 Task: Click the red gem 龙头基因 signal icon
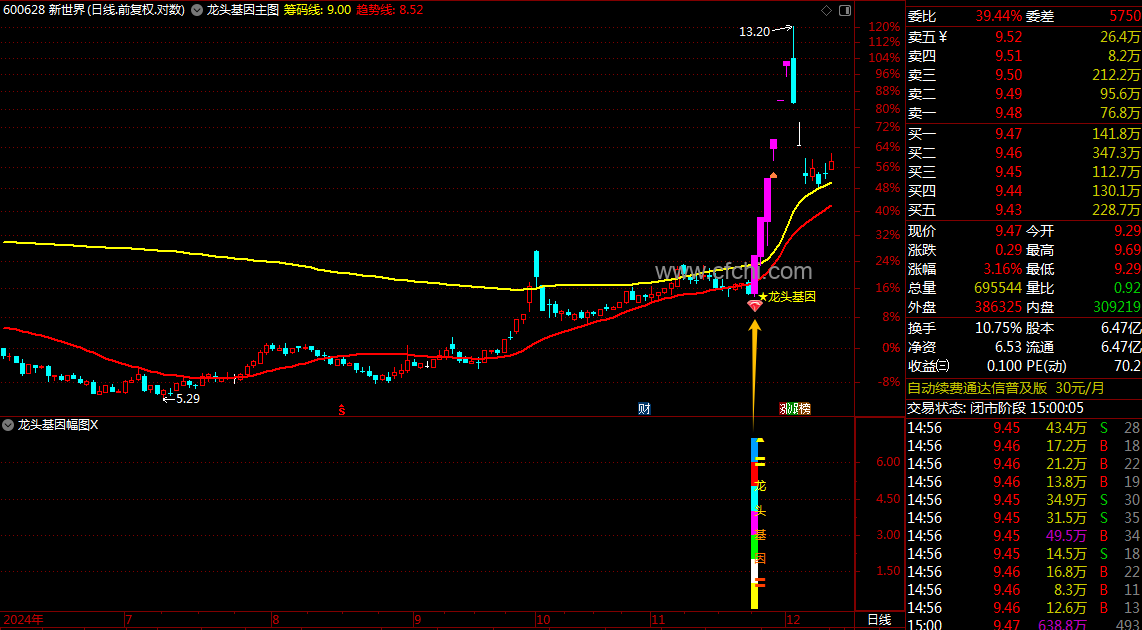click(x=755, y=306)
